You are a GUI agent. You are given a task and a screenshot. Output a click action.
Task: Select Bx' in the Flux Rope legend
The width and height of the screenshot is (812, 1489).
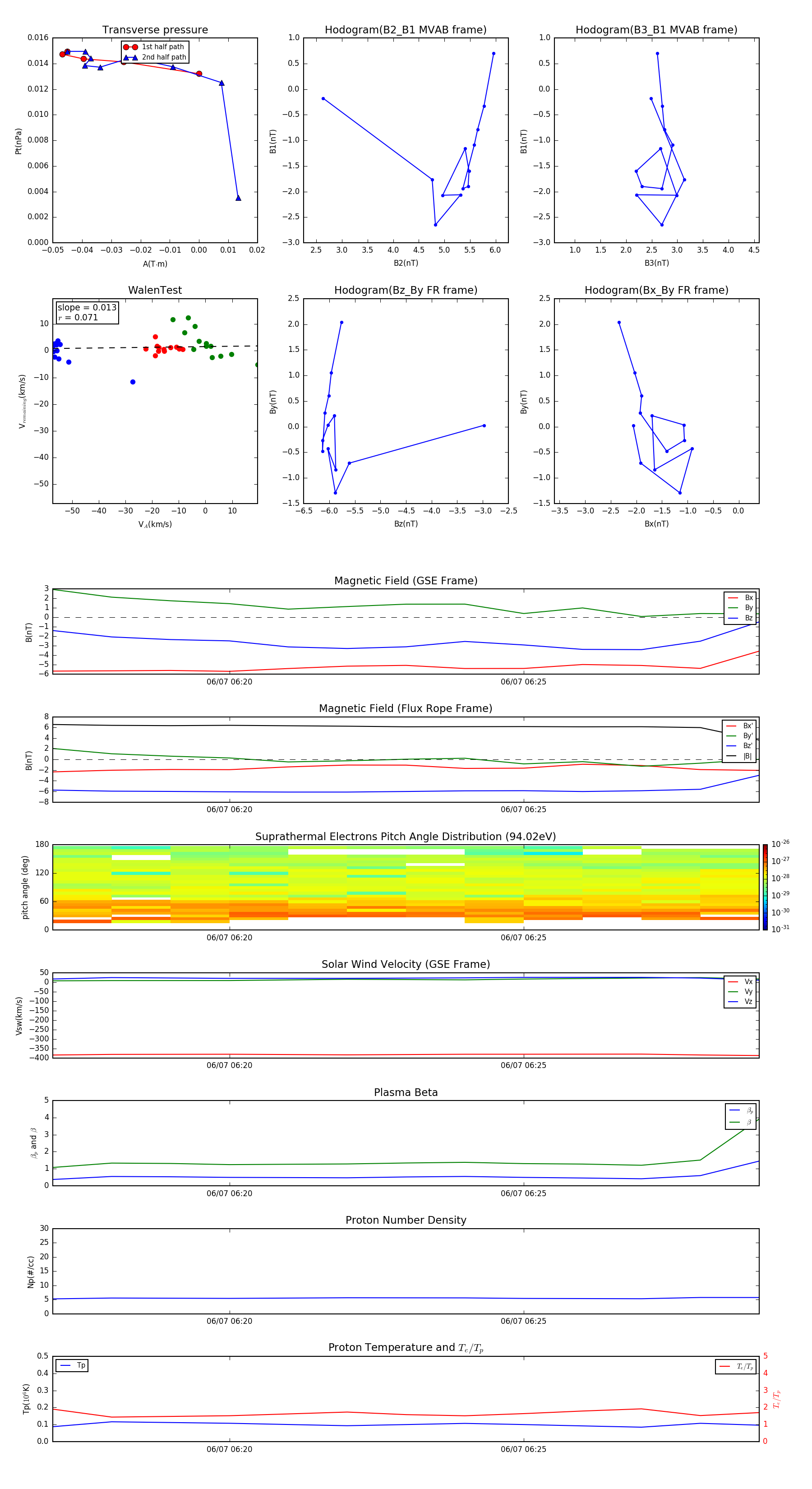click(x=740, y=726)
